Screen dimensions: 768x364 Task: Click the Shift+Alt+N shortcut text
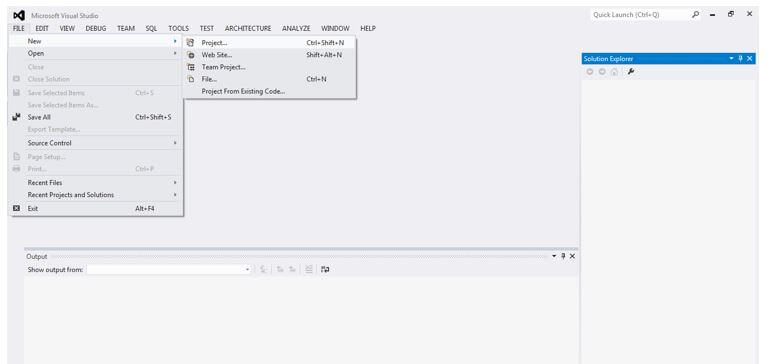click(x=324, y=55)
